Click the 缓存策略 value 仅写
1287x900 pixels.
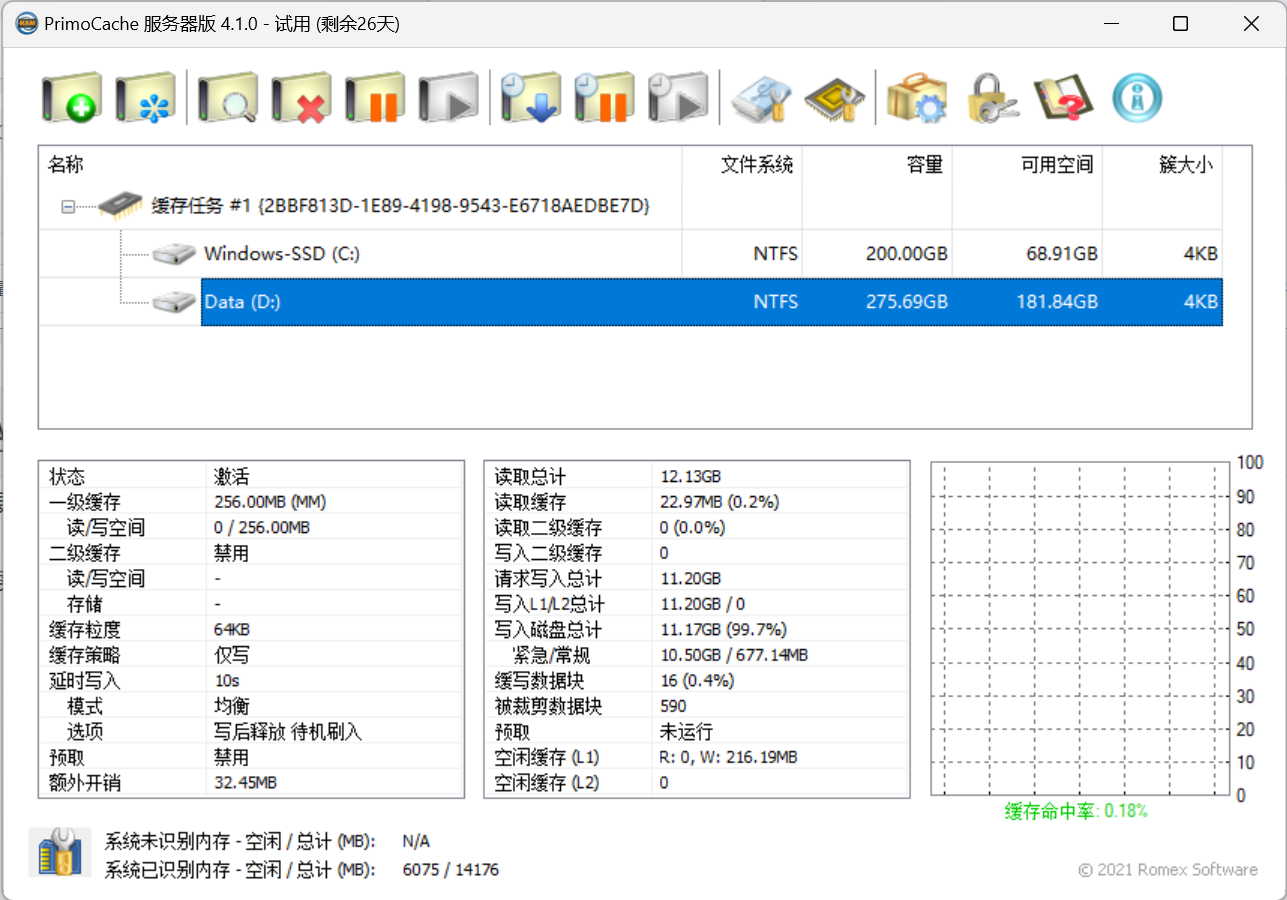[231, 655]
